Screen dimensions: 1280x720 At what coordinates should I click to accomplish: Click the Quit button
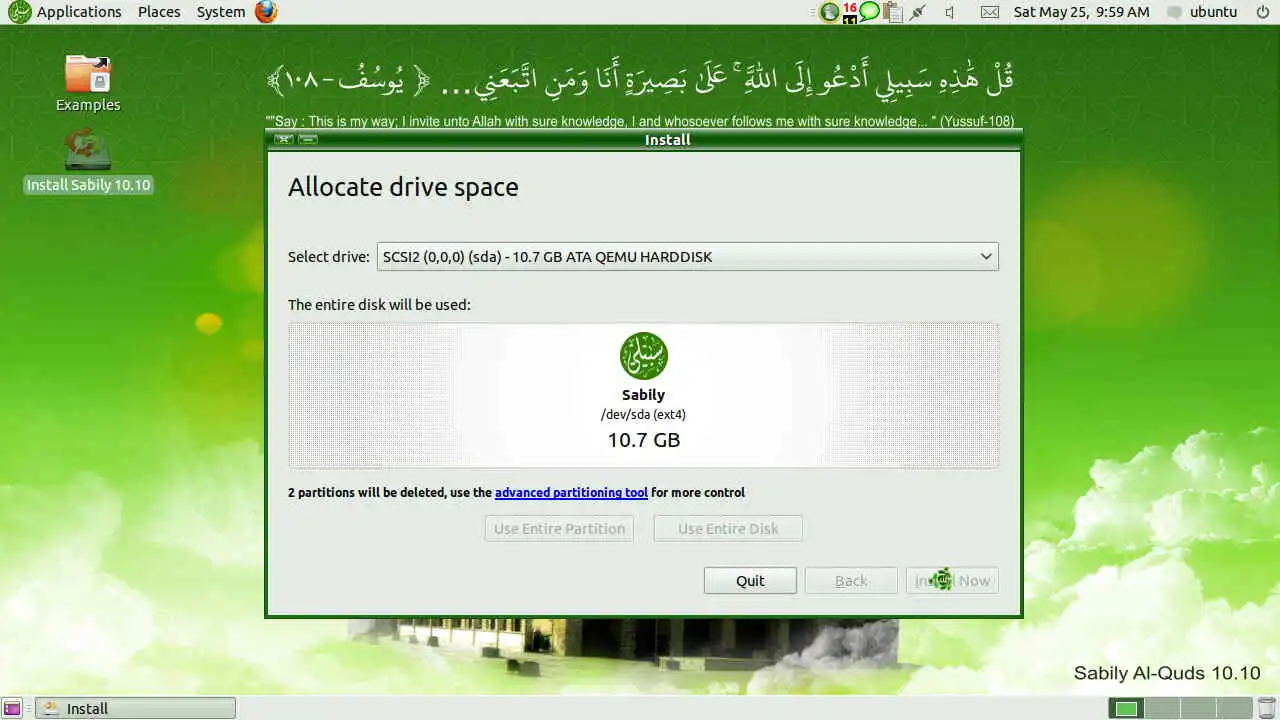[x=750, y=580]
